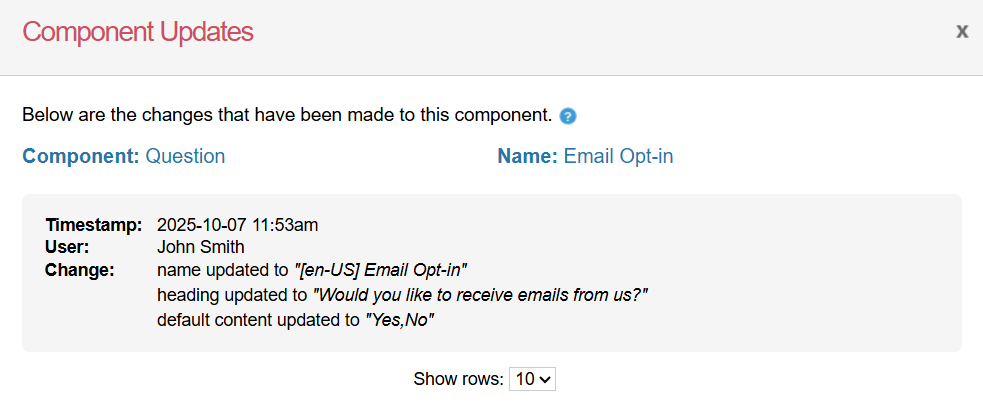
Task: Click the Component Updates dialog title
Action: (138, 32)
